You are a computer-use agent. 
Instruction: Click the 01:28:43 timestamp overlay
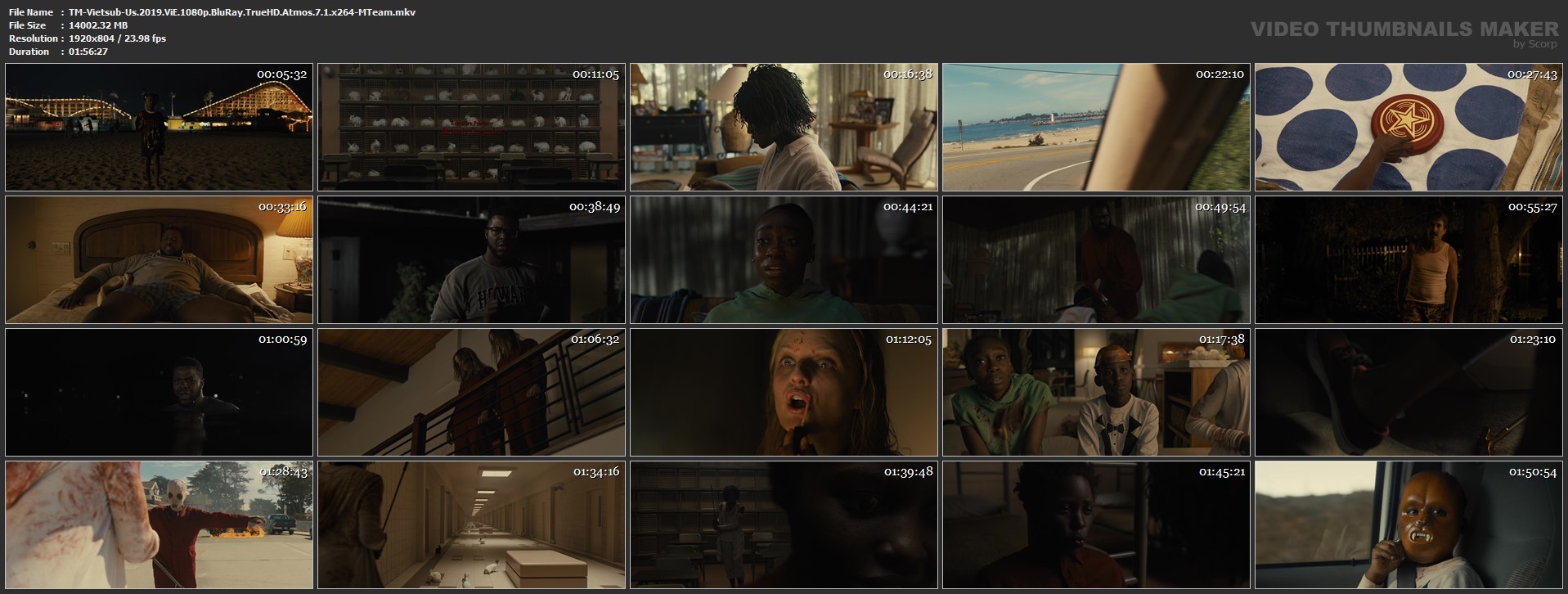point(283,472)
